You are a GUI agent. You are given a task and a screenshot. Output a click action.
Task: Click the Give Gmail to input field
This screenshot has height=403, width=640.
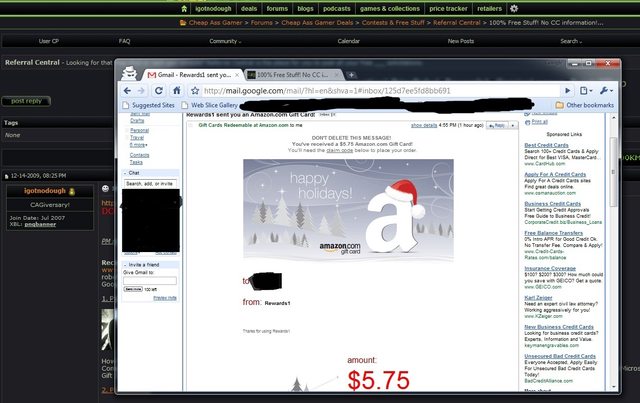(150, 281)
